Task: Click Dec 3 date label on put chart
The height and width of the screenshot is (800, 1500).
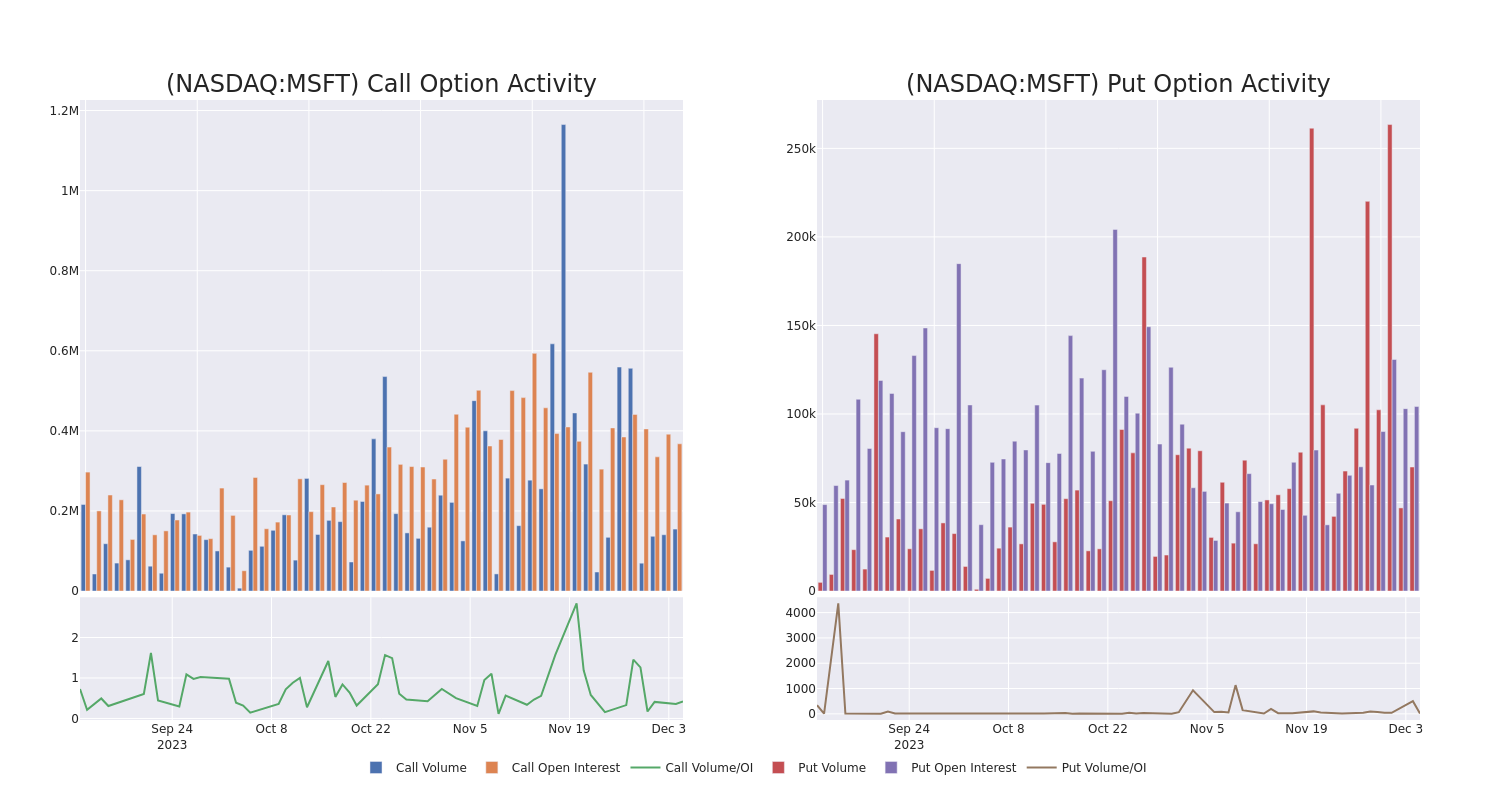Action: tap(1405, 729)
